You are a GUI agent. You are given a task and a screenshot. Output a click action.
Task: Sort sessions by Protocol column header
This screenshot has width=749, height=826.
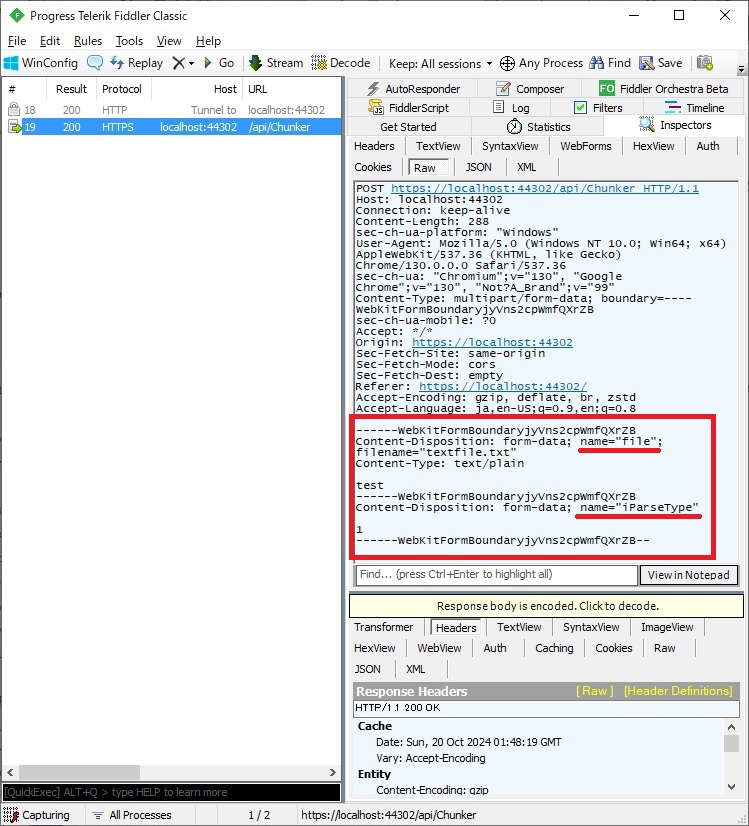click(122, 89)
